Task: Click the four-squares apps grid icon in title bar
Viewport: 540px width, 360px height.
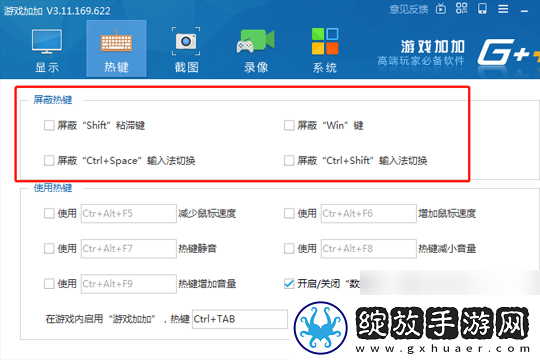Action: pos(461,8)
